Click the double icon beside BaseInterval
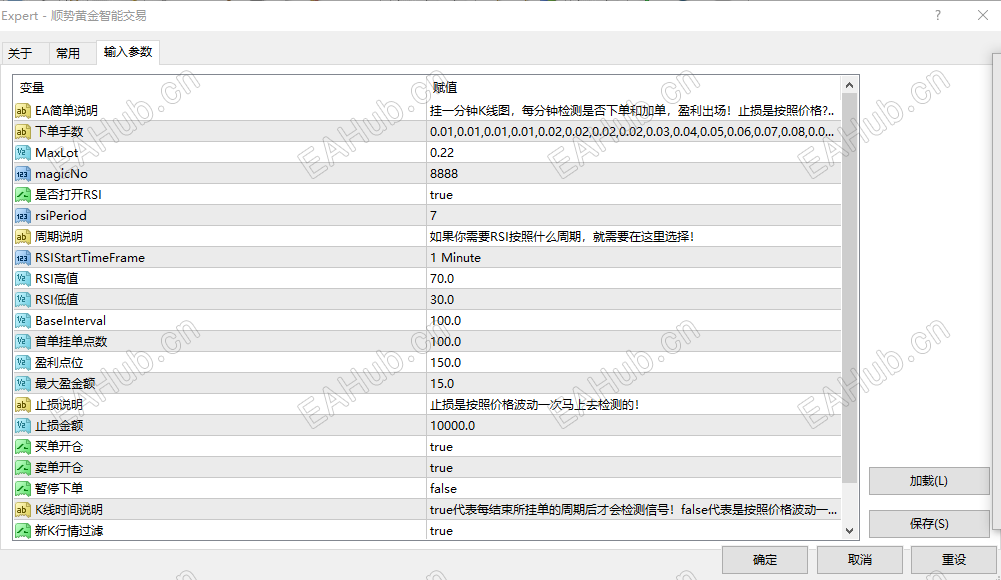 pyautogui.click(x=23, y=321)
